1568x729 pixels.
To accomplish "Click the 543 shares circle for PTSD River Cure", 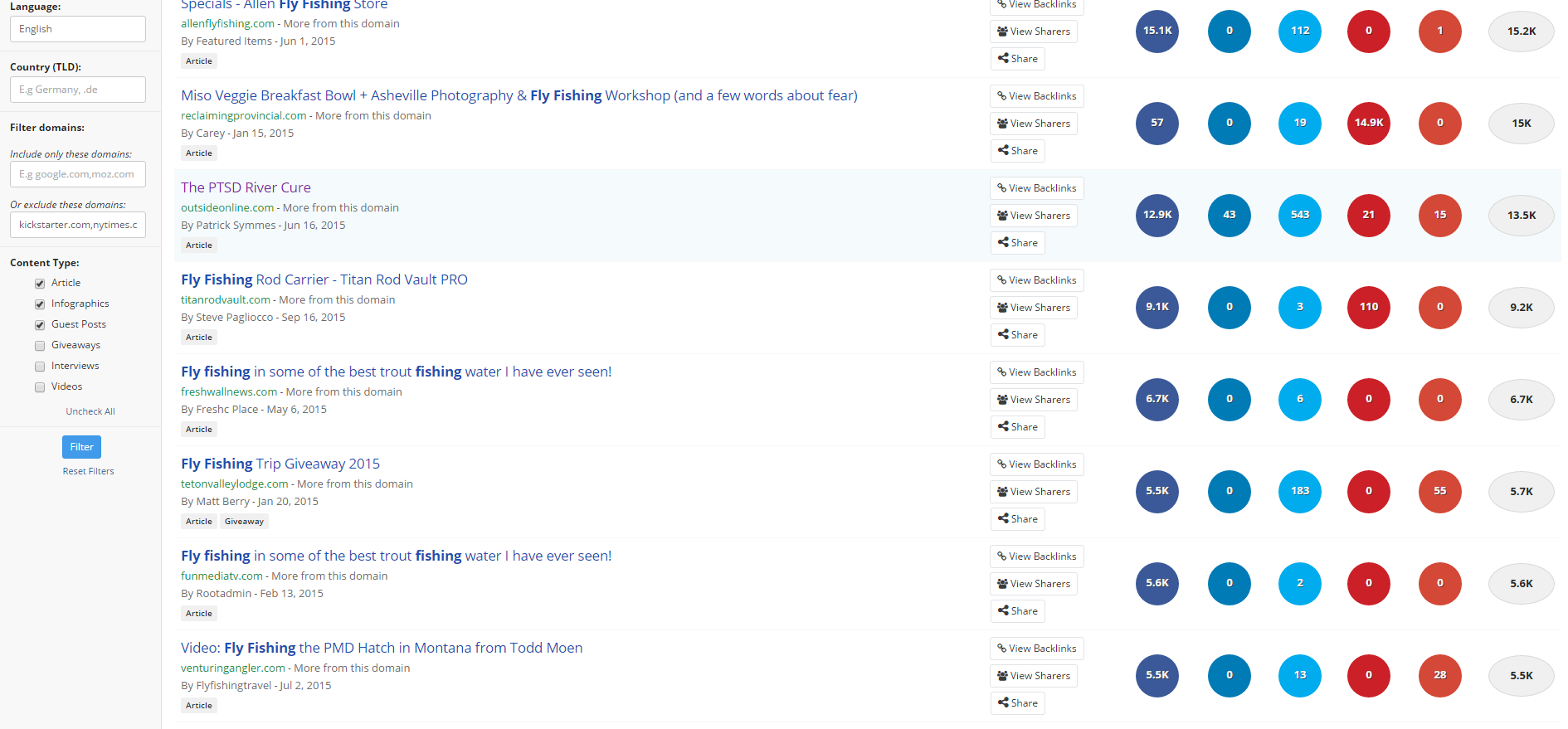I will tap(1300, 215).
